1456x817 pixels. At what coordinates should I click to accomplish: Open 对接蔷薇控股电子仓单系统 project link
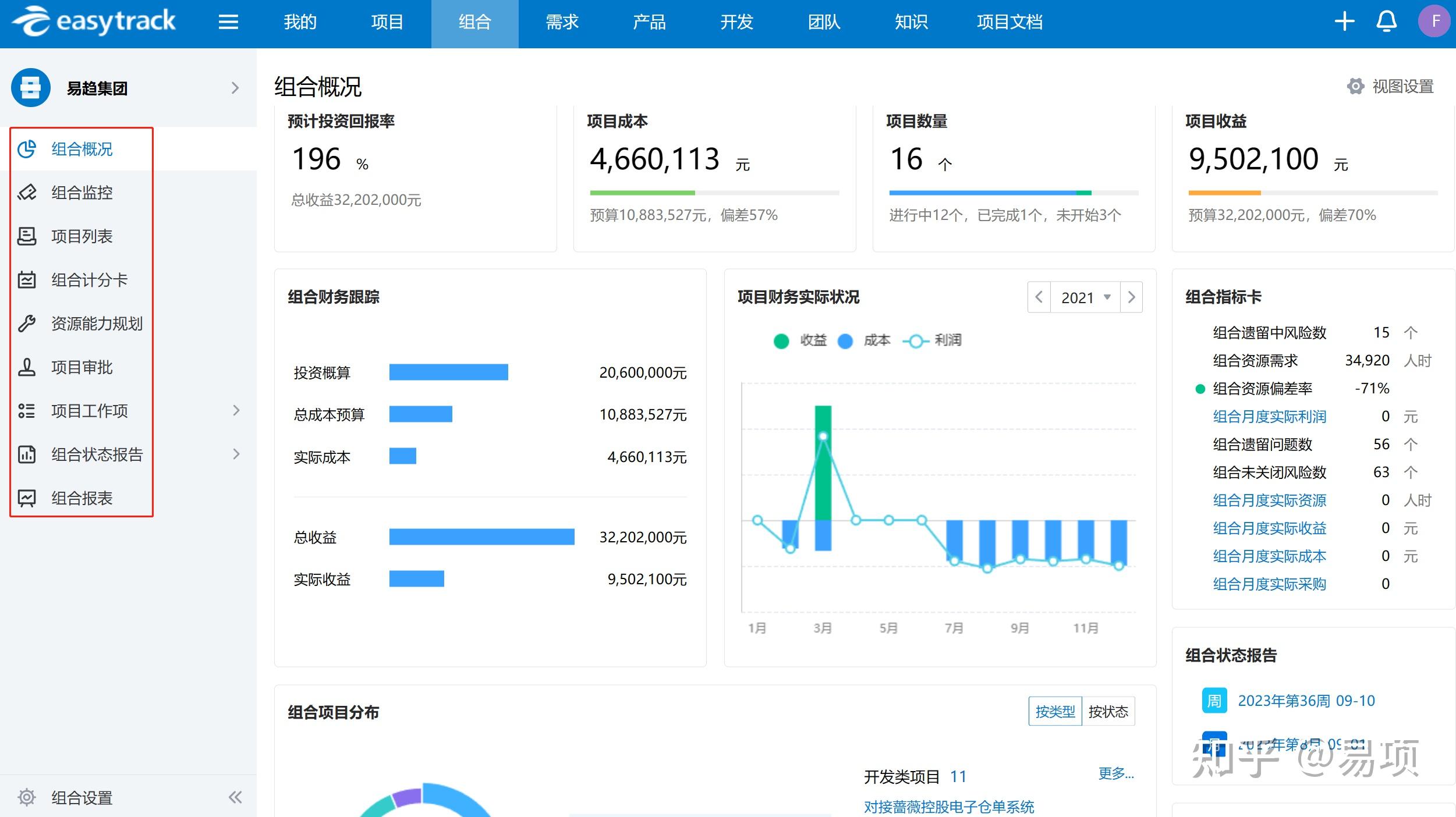(949, 807)
